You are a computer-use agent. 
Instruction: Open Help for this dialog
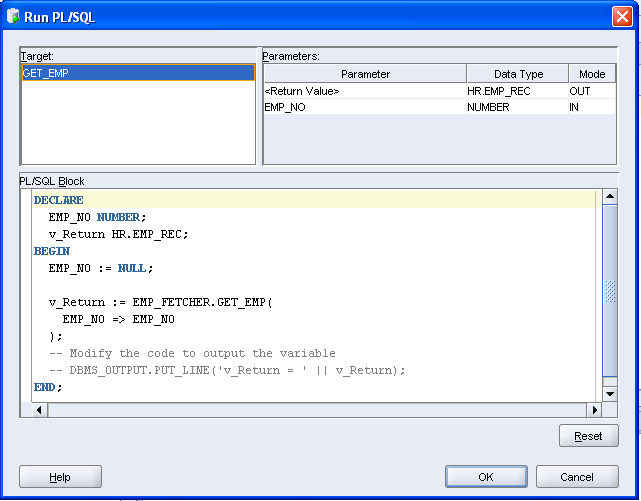point(60,477)
